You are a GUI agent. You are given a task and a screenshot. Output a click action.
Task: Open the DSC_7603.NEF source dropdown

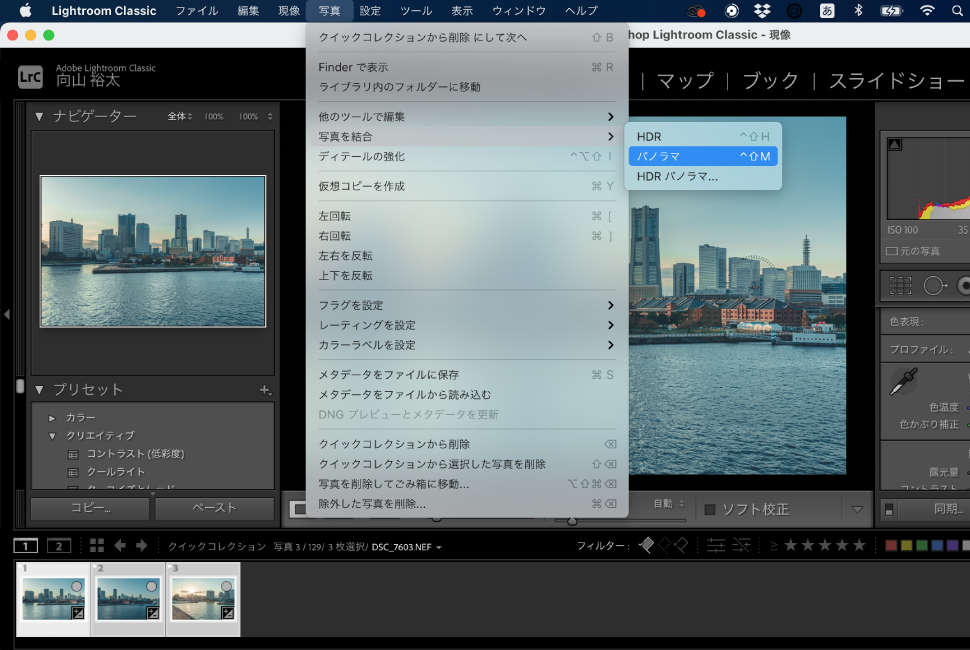coord(406,547)
